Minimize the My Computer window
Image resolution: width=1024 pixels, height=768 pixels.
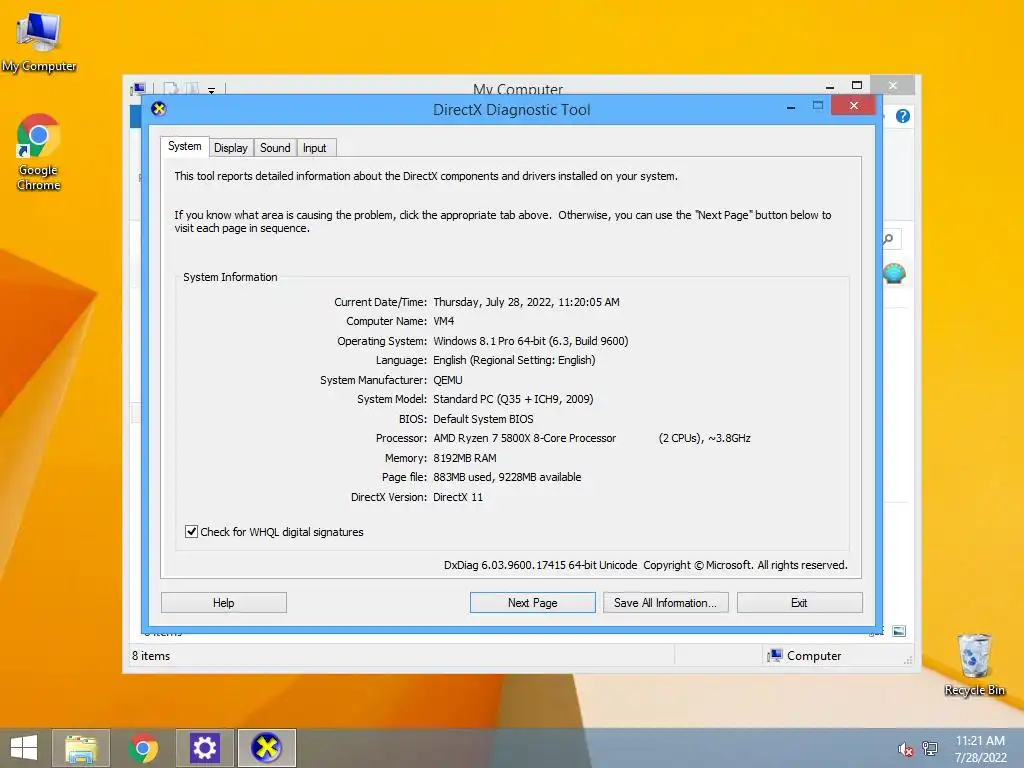tap(830, 86)
